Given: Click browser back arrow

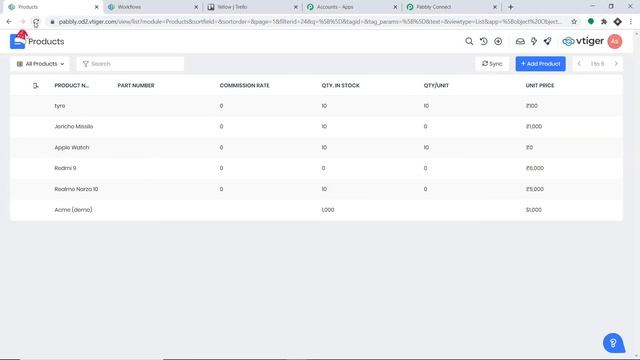Looking at the screenshot, I should 9,22.
